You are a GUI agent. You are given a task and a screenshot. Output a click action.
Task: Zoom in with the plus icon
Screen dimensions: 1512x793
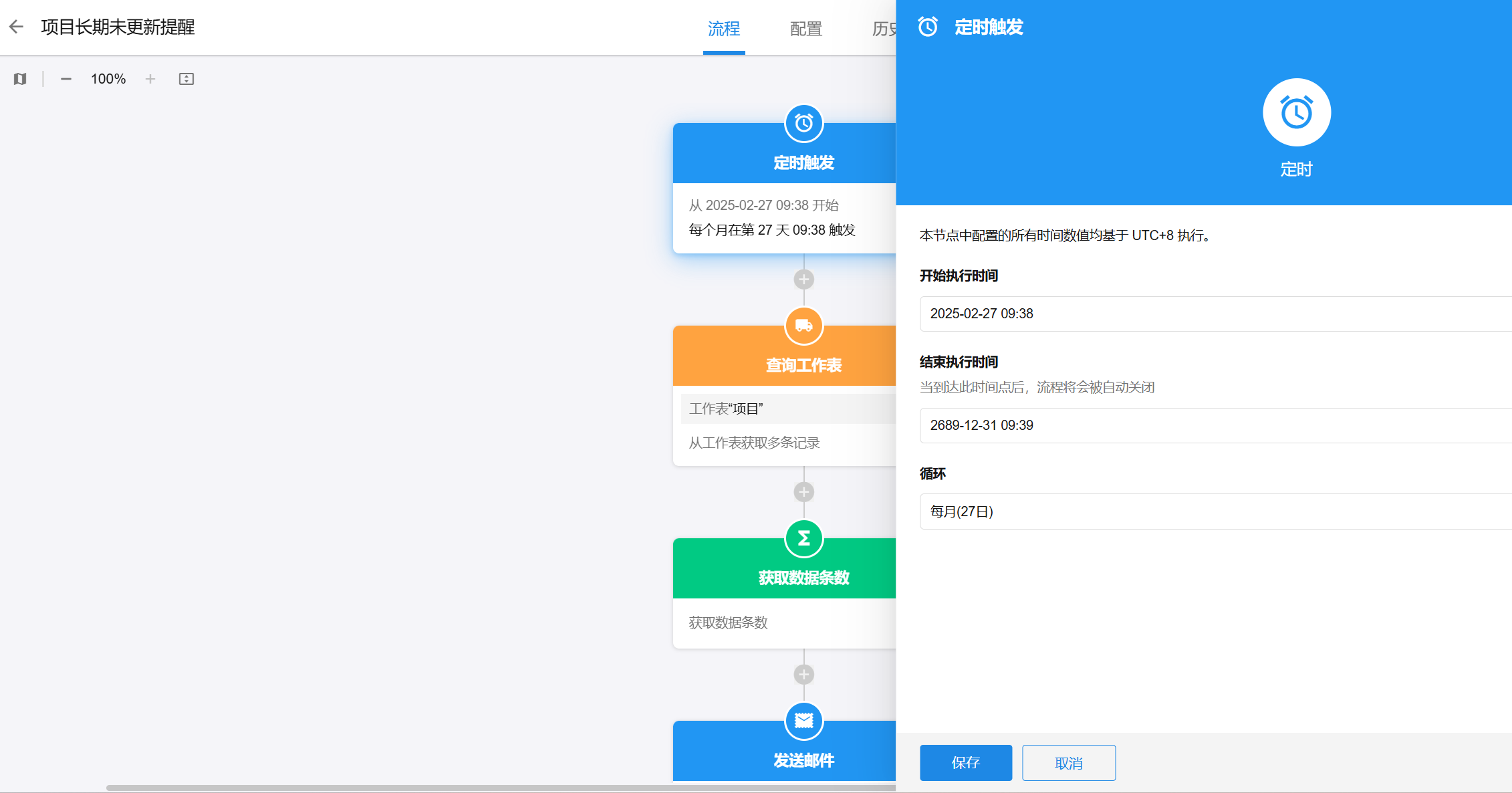click(x=150, y=79)
